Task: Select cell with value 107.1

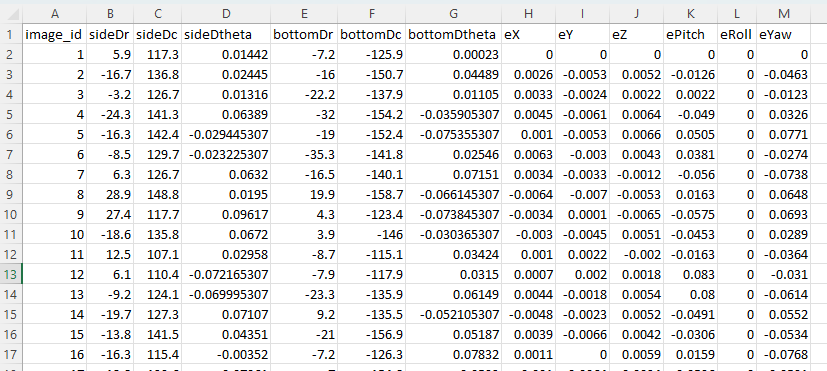Action: tap(157, 254)
